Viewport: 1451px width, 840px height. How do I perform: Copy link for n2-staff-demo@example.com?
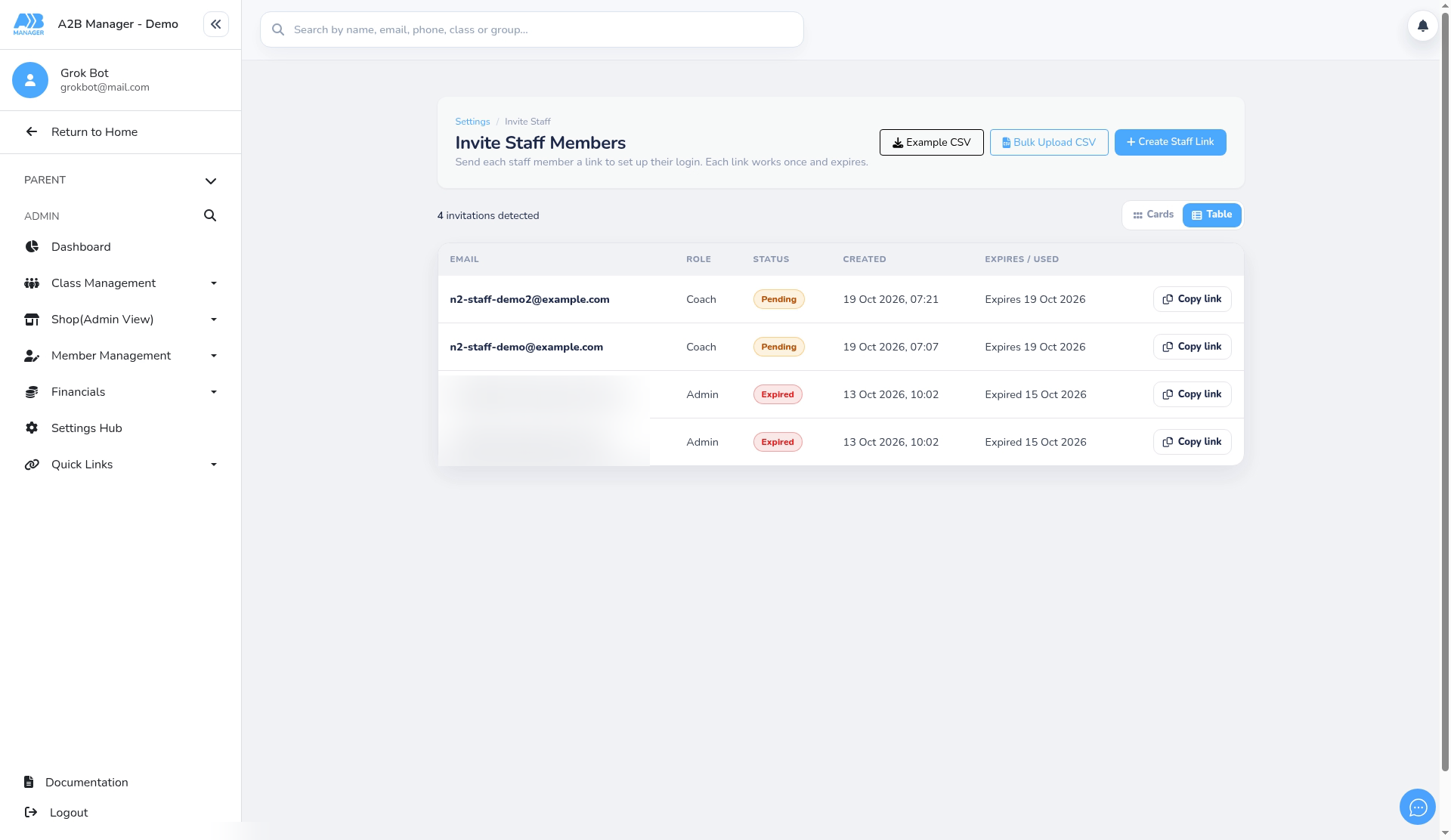pyautogui.click(x=1192, y=347)
